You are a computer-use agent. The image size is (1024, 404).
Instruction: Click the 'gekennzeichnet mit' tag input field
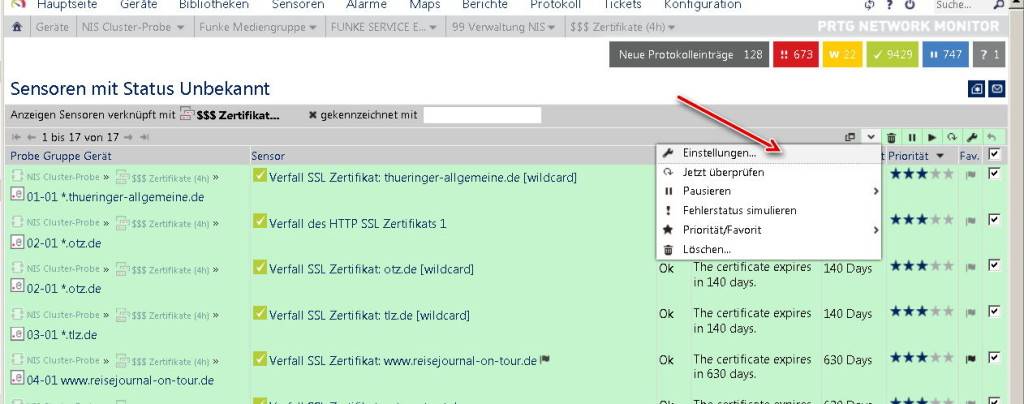click(482, 116)
